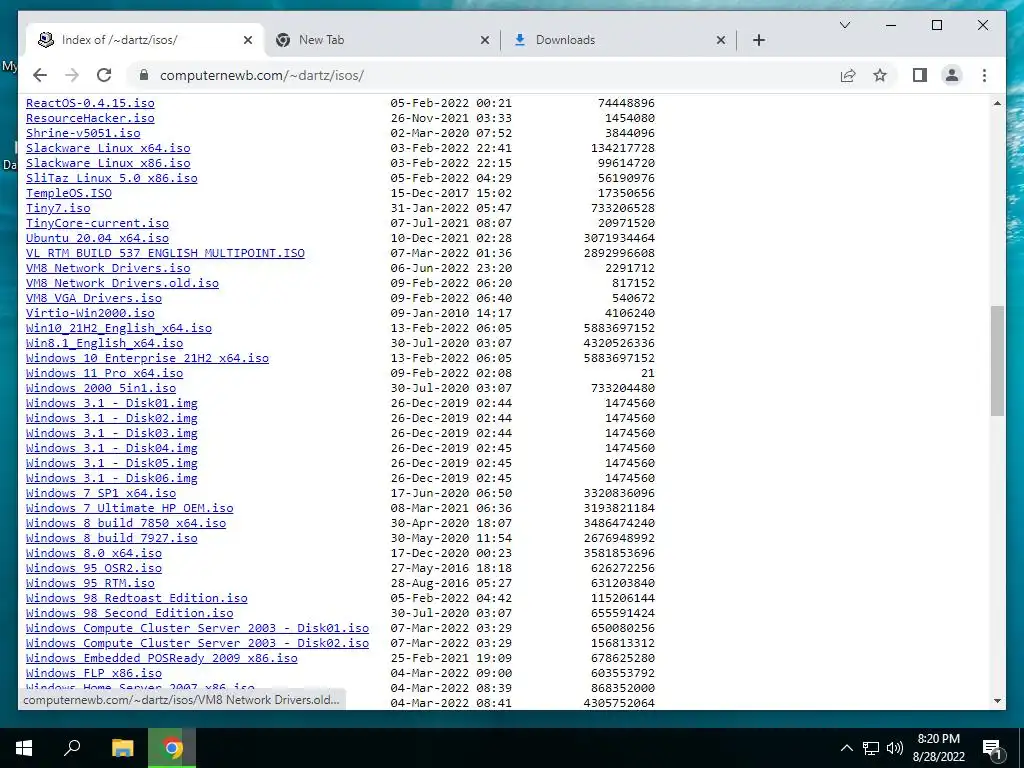Open Chrome three-dot menu

pos(984,75)
